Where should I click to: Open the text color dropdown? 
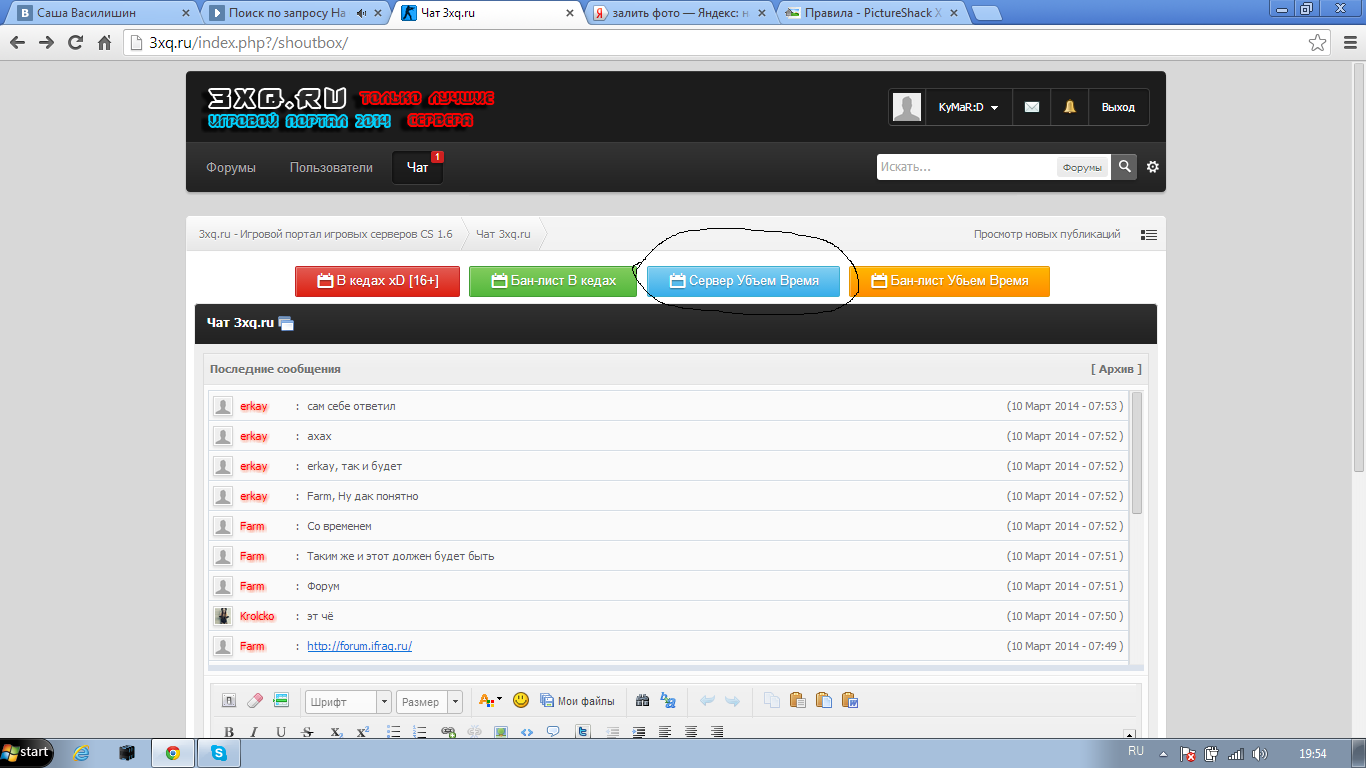[490, 701]
